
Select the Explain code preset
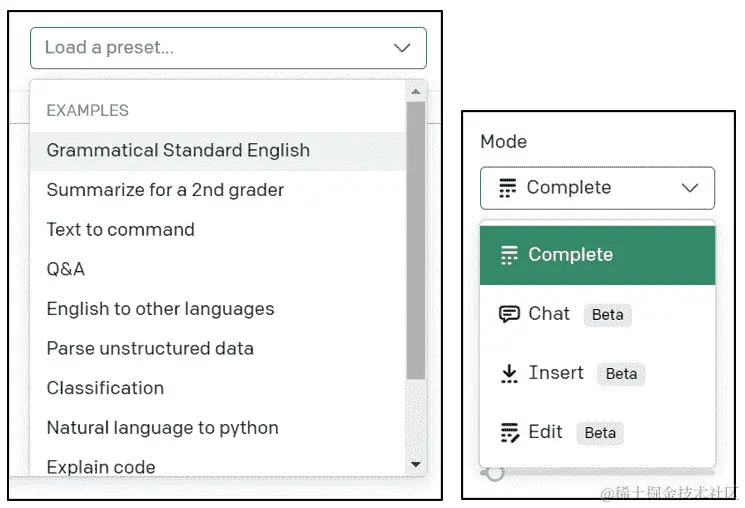click(101, 466)
